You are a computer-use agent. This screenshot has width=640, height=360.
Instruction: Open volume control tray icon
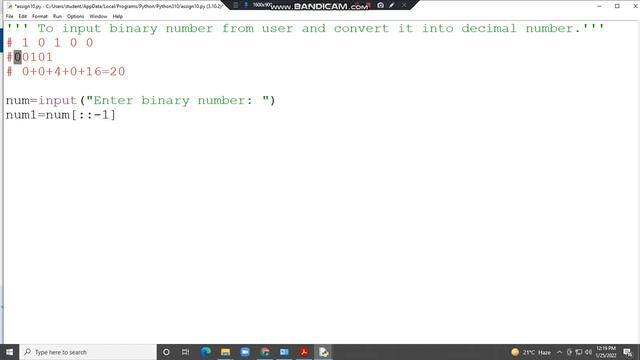(588, 352)
